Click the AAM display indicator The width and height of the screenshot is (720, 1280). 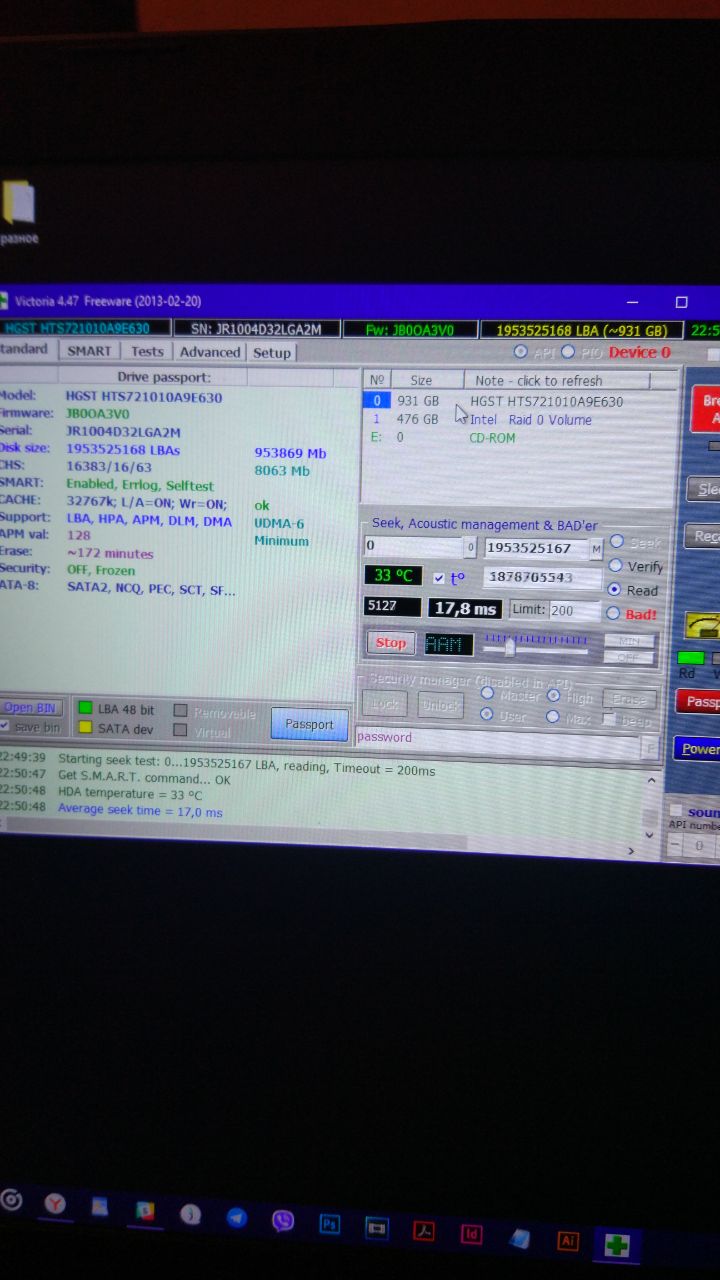coord(449,644)
